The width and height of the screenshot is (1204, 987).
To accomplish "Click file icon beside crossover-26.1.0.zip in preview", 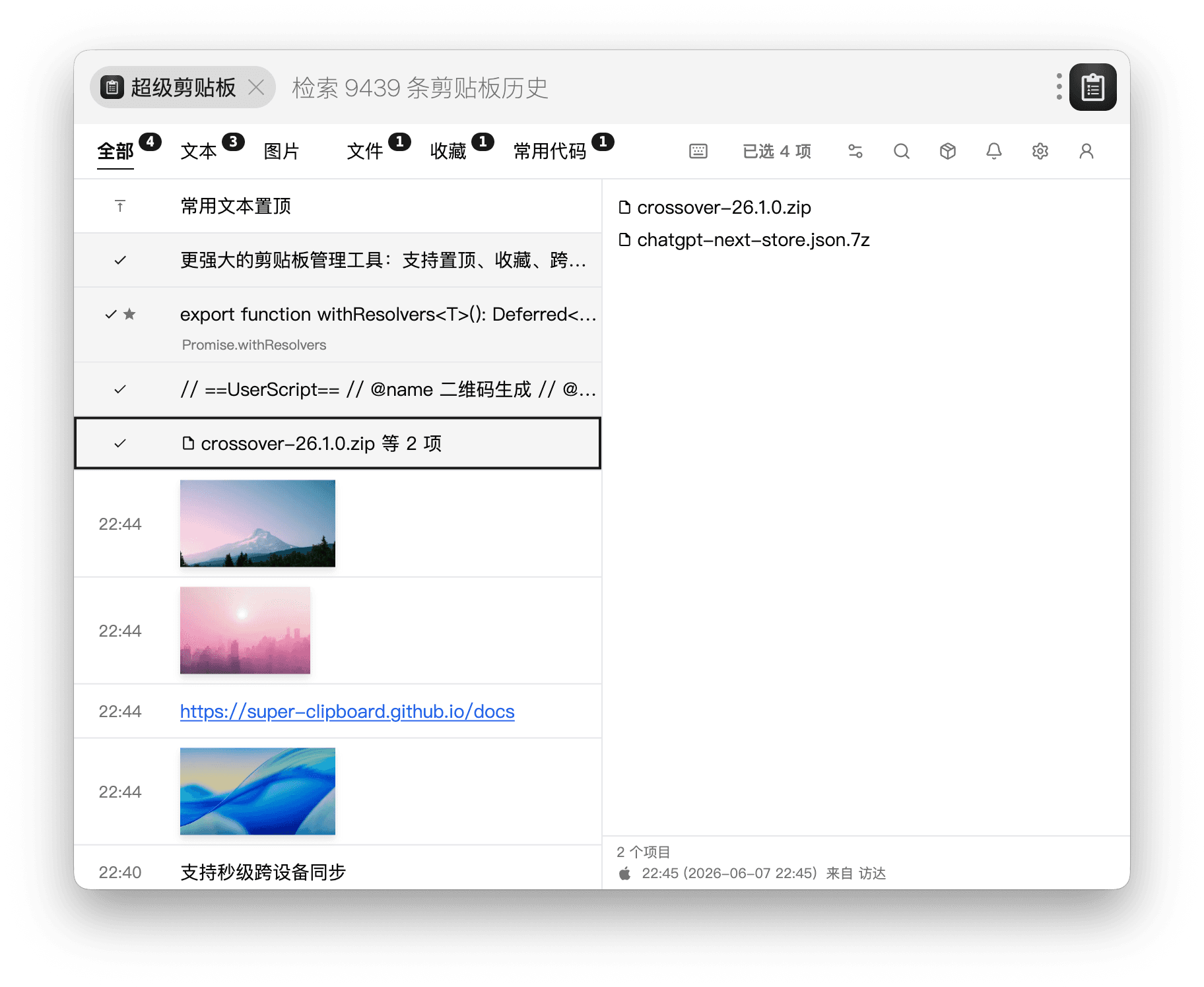I will pos(624,208).
